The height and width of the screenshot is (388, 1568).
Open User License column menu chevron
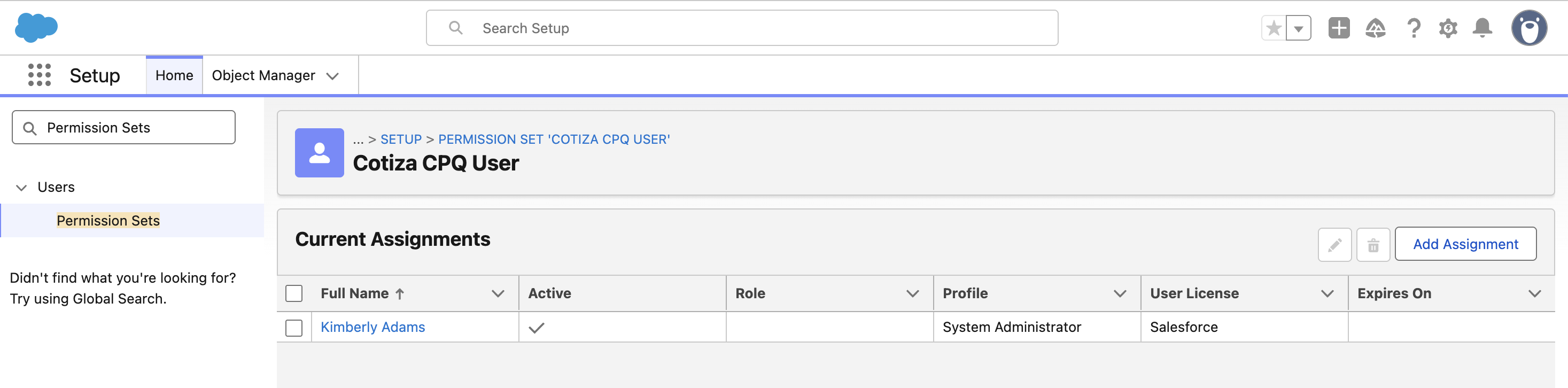click(x=1327, y=293)
